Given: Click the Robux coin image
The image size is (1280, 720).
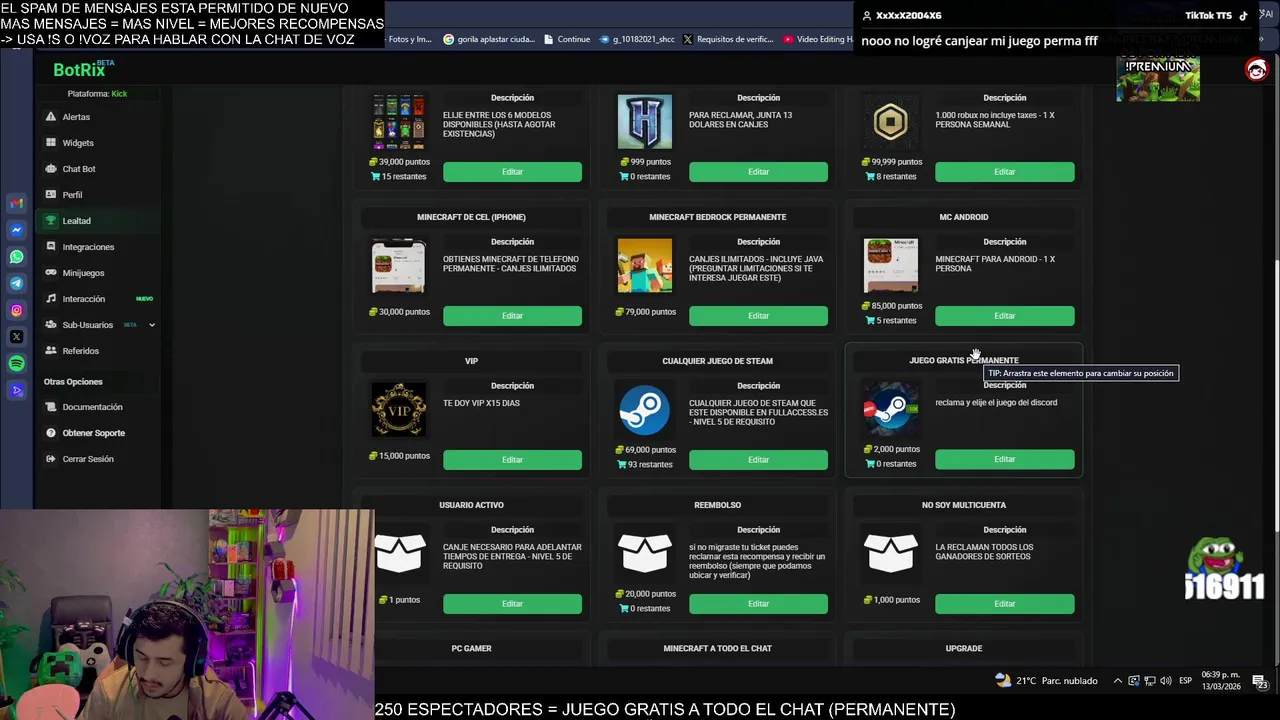Looking at the screenshot, I should pos(890,122).
